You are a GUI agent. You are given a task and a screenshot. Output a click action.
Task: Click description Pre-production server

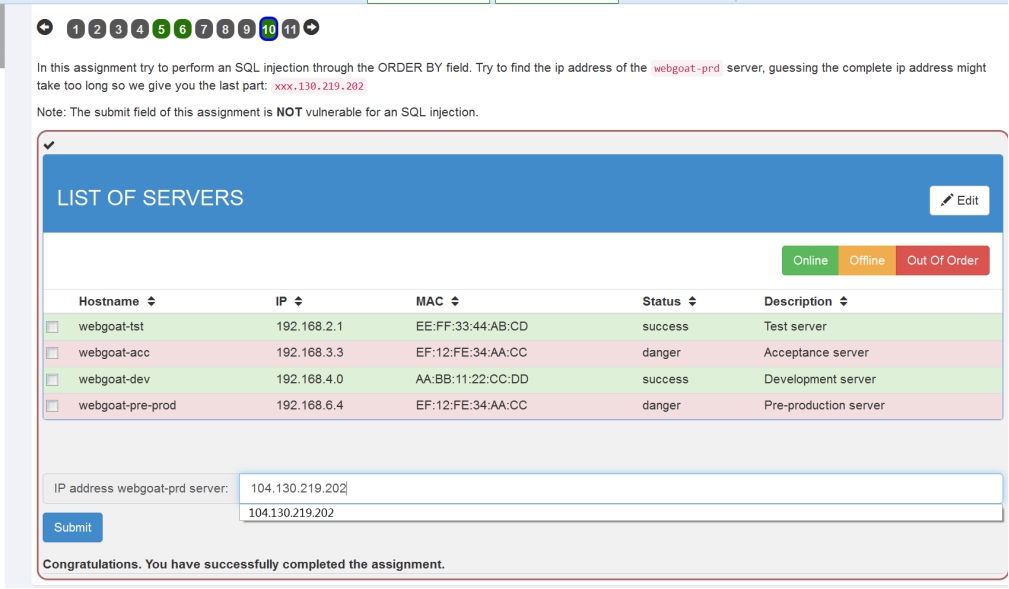click(824, 406)
